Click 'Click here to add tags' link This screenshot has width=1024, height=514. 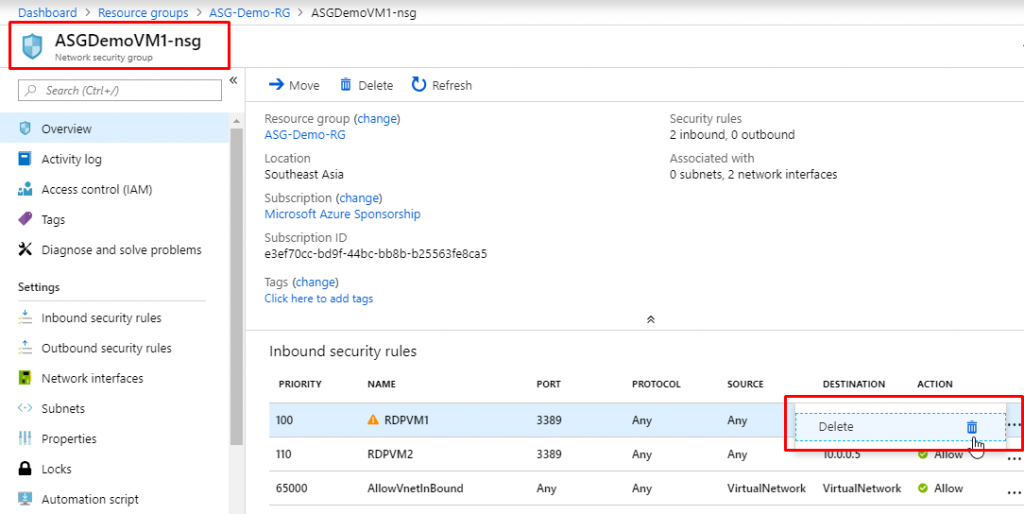click(318, 298)
